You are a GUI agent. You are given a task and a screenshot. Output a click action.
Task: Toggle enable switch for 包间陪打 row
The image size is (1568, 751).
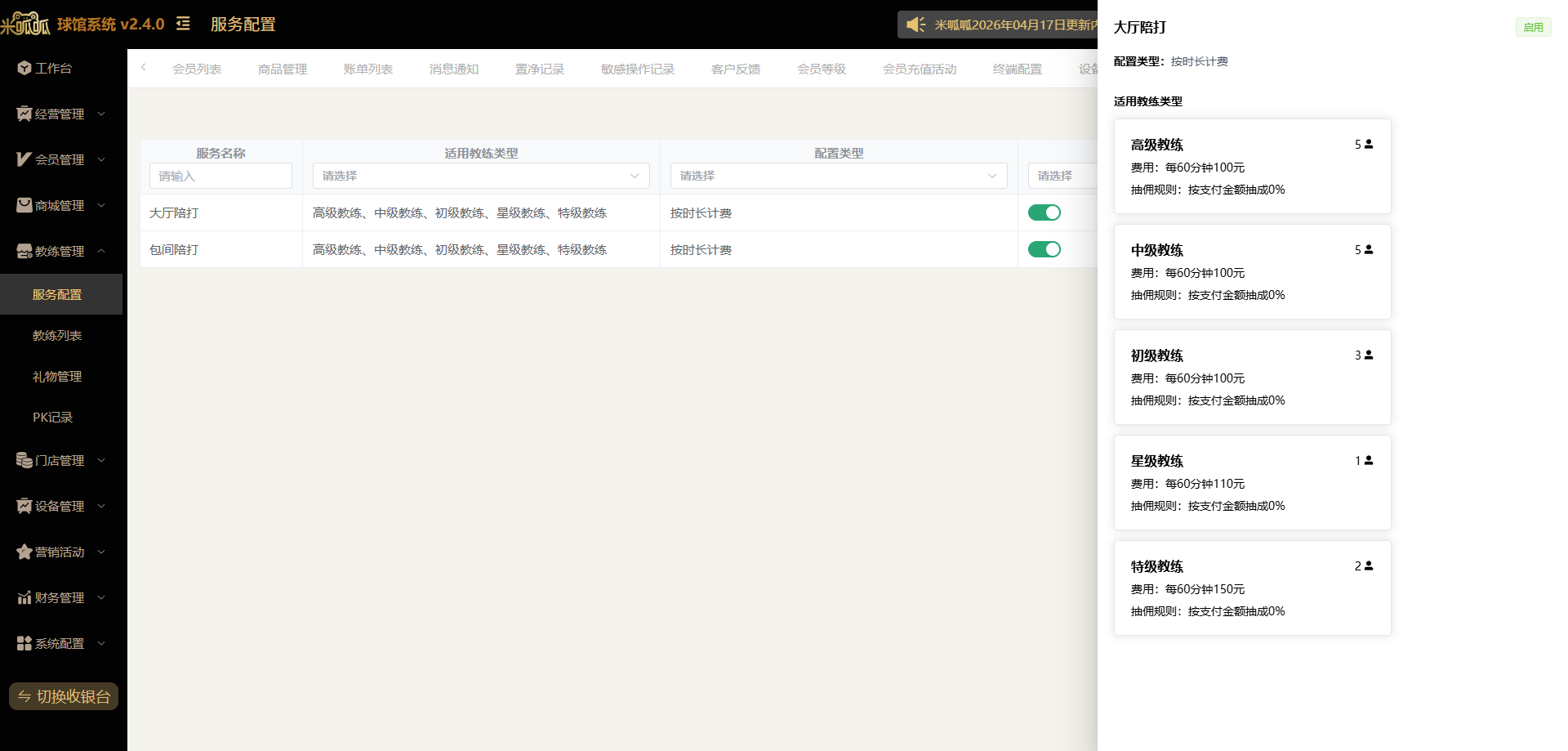click(x=1044, y=249)
